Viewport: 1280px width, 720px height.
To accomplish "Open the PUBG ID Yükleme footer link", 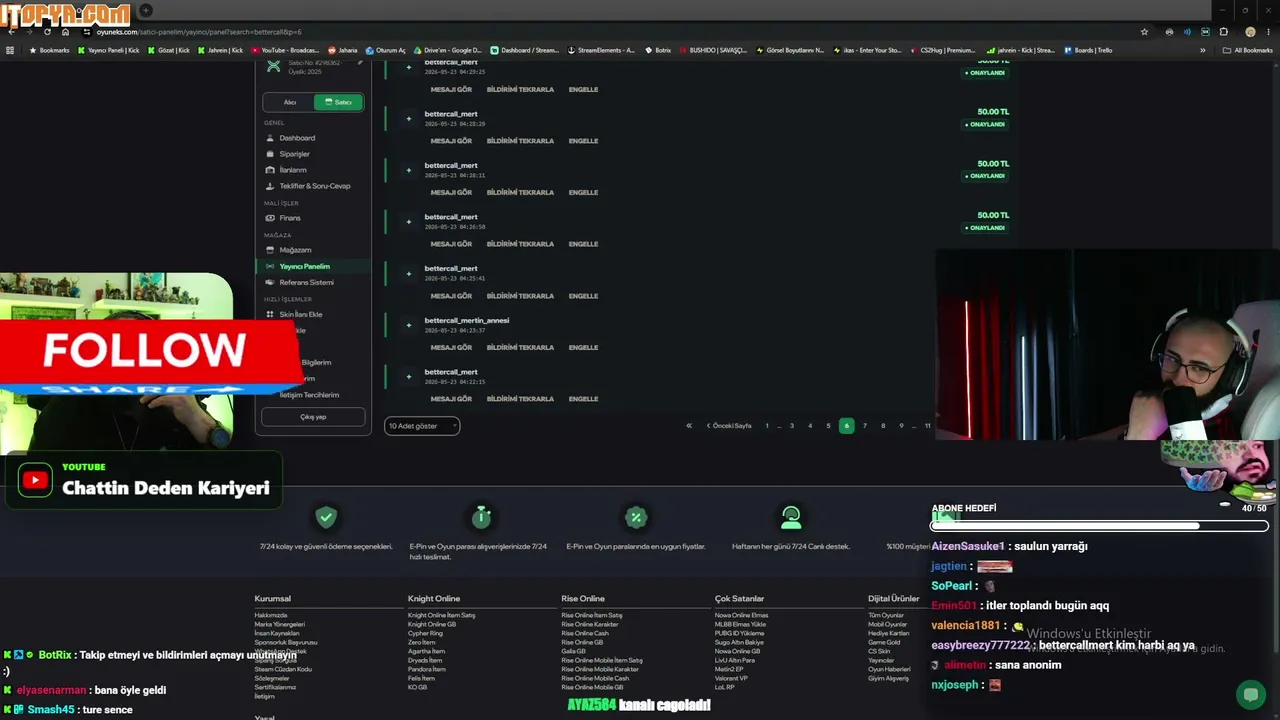I will pos(741,634).
